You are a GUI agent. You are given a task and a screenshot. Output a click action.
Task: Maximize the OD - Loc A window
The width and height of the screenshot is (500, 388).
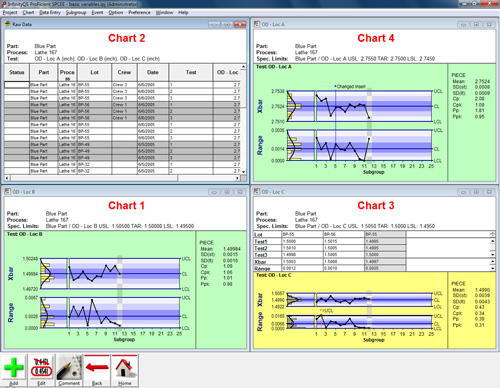(476, 24)
